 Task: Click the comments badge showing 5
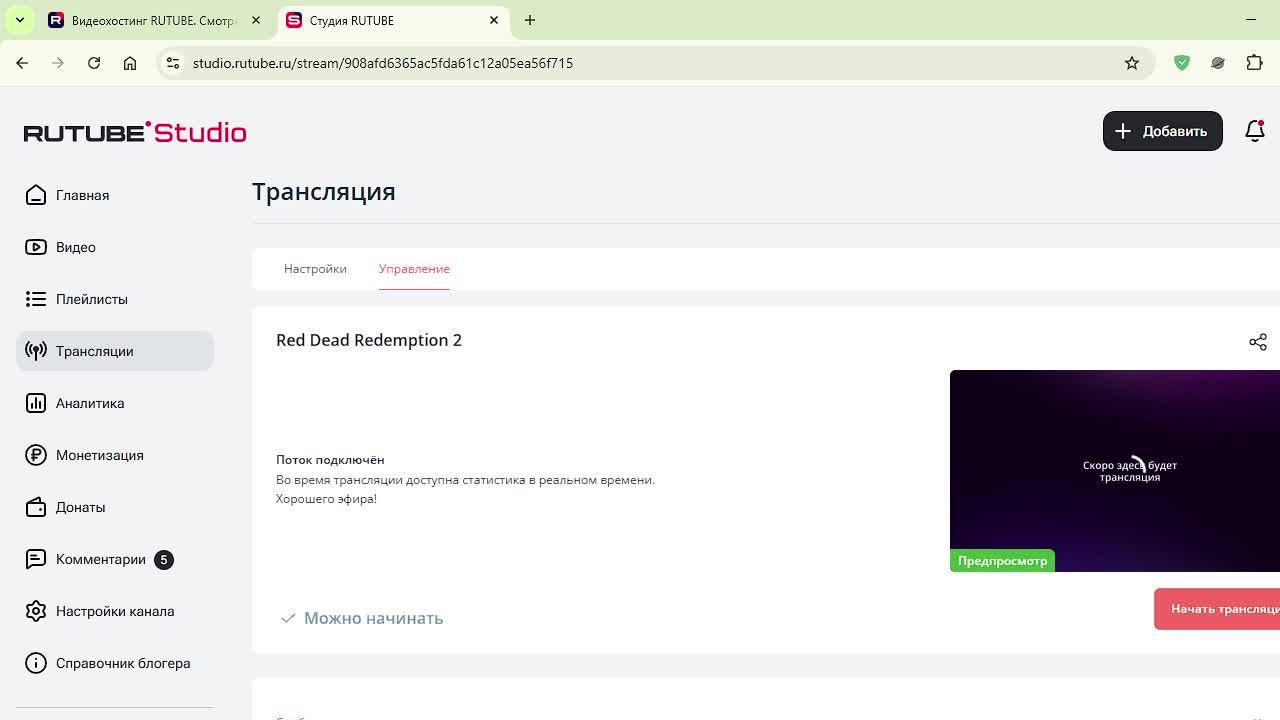164,559
